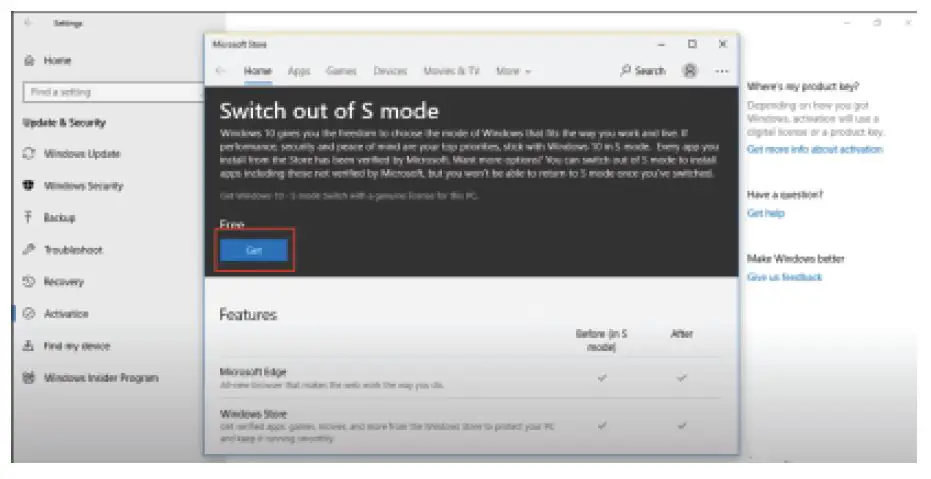Viewport: 931px width, 479px height.
Task: Open Windows Insider Program settings
Action: tap(90, 378)
